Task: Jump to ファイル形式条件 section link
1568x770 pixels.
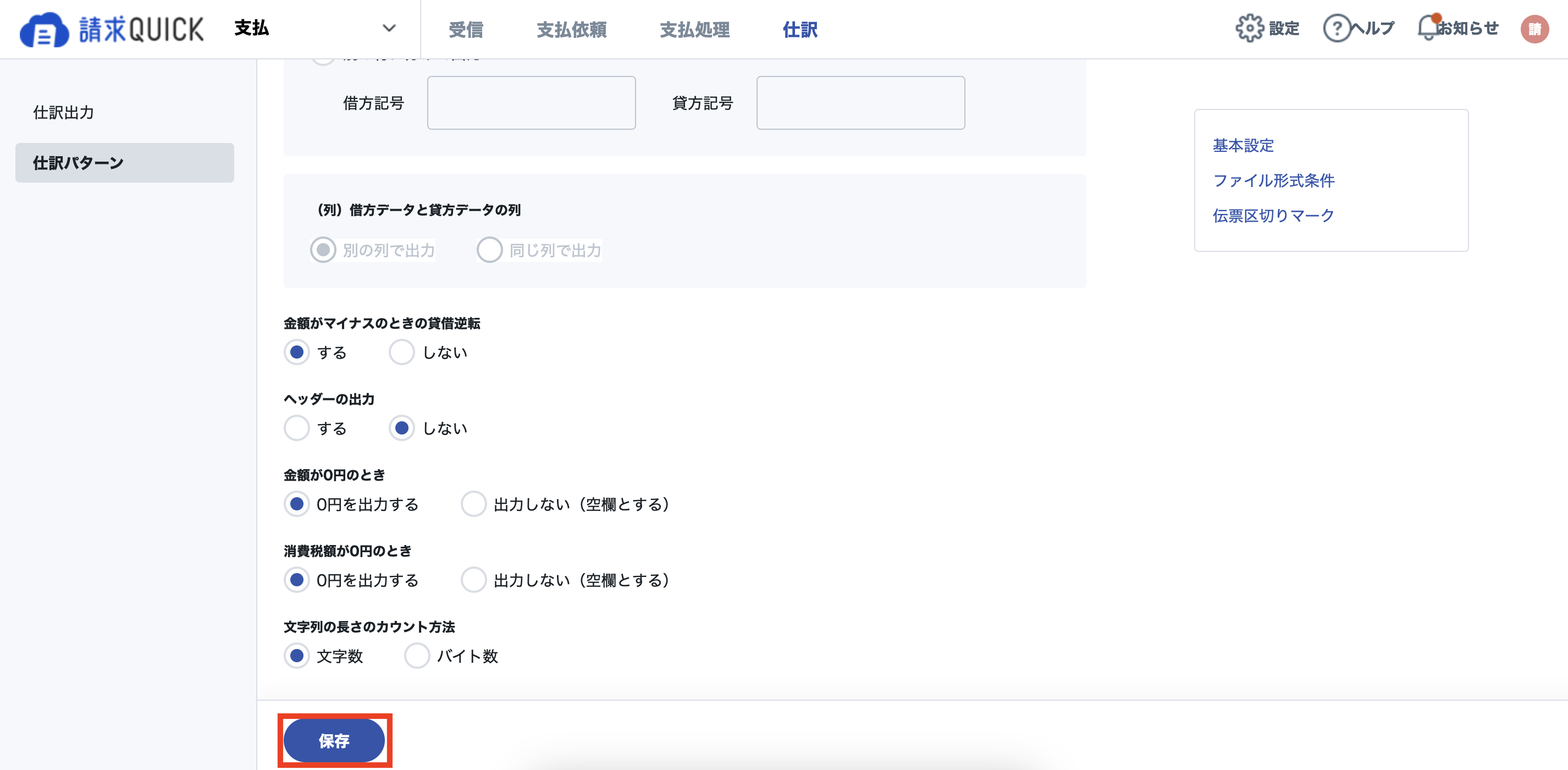Action: 1273,180
